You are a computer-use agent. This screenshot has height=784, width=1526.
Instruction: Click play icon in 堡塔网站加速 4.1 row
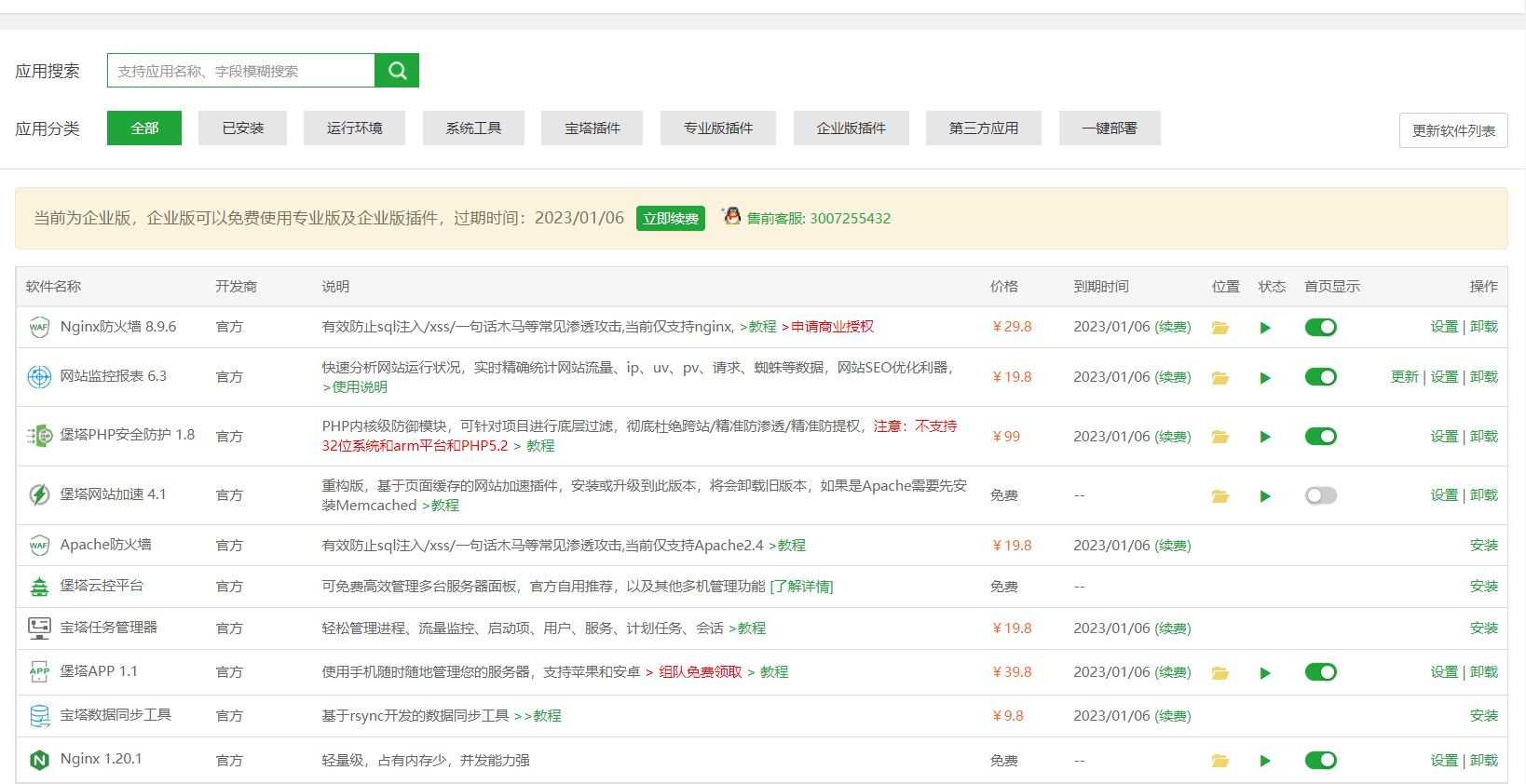click(x=1265, y=496)
